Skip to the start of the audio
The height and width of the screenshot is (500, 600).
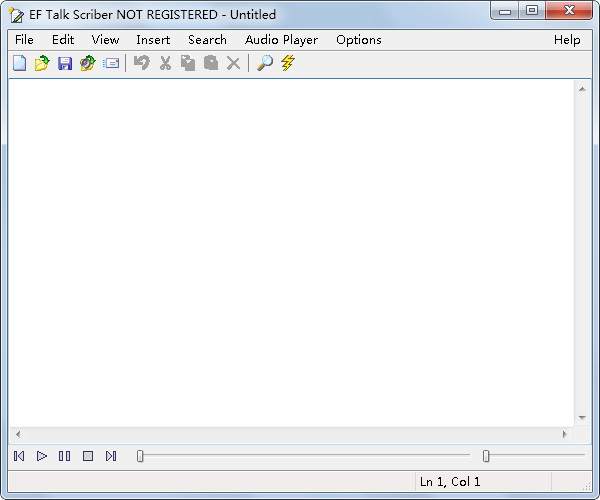[x=19, y=456]
